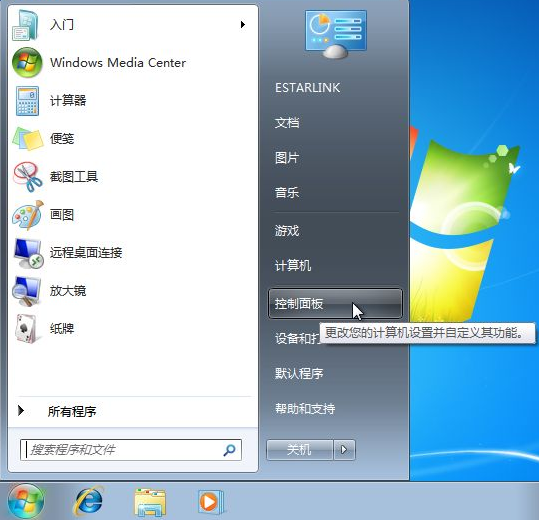Open Windows Media Player from taskbar
The width and height of the screenshot is (539, 520).
point(211,502)
